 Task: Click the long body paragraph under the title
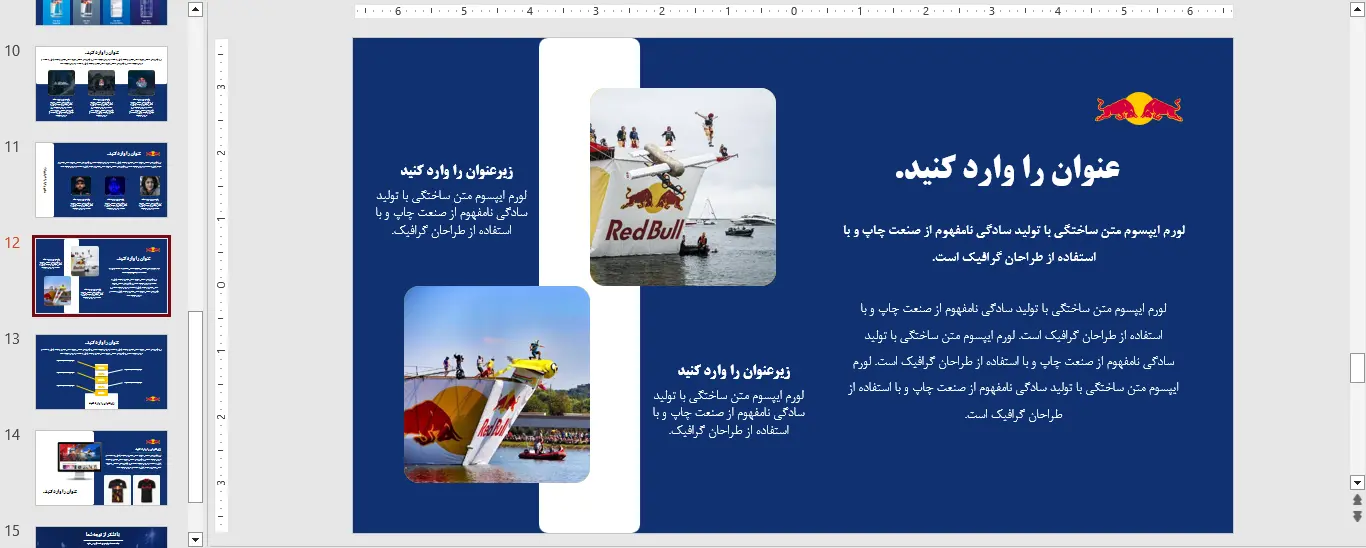click(1012, 361)
